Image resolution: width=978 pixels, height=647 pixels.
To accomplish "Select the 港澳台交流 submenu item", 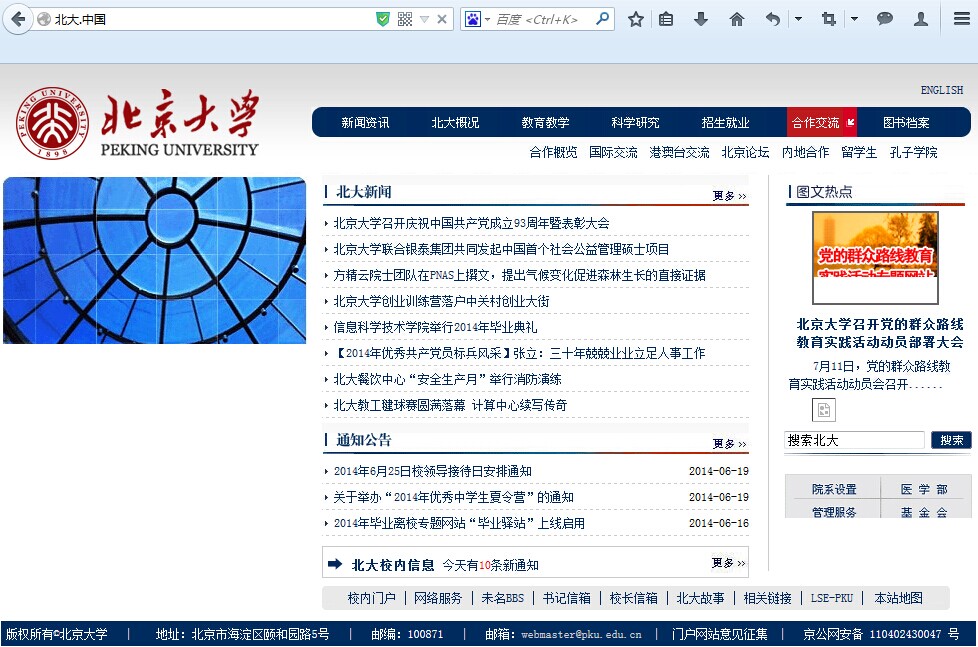I will pyautogui.click(x=679, y=152).
